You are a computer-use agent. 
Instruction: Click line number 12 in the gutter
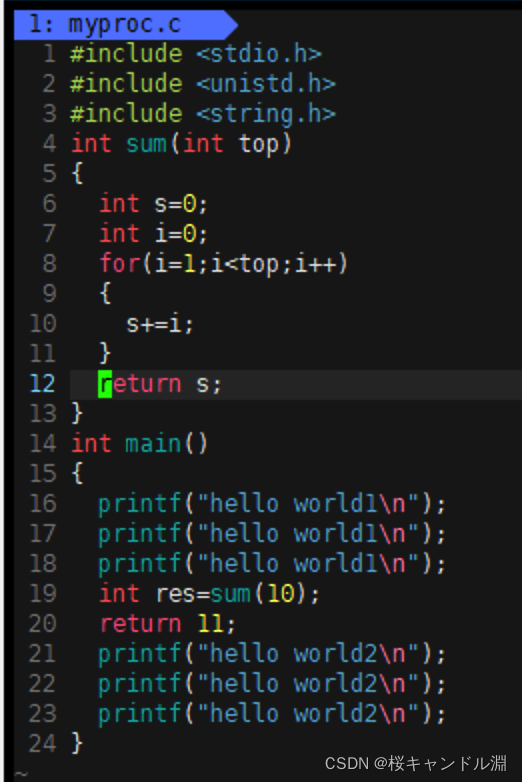pos(42,384)
